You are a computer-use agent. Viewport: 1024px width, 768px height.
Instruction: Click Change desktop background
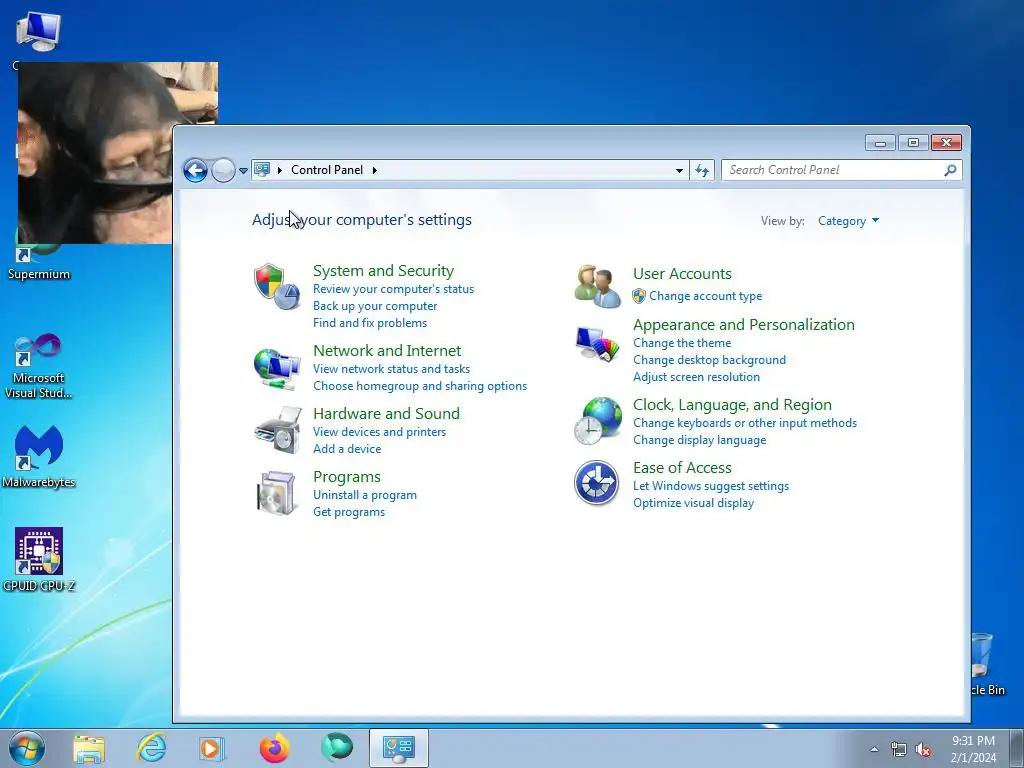709,360
